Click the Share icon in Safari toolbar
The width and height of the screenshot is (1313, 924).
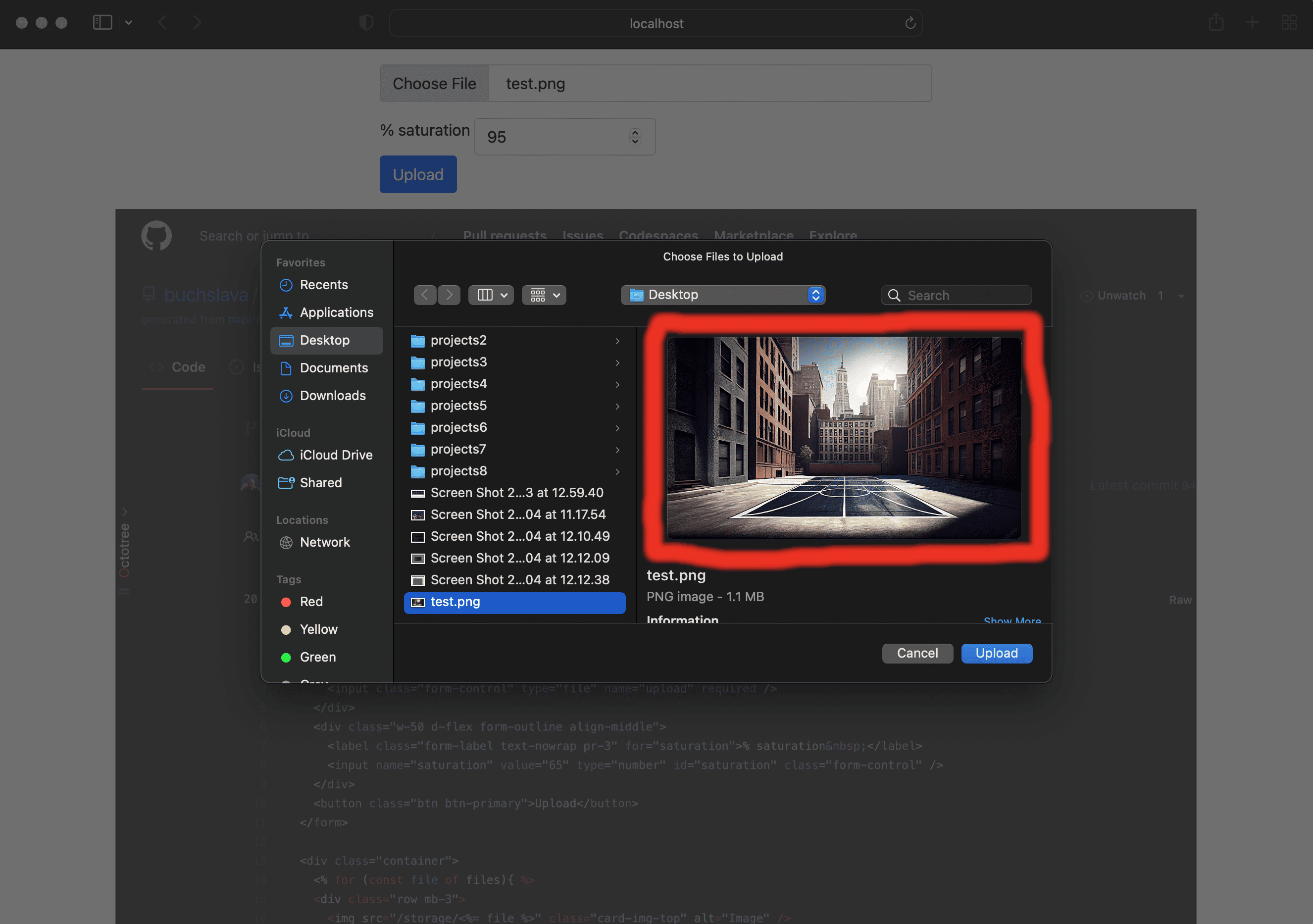[1216, 23]
